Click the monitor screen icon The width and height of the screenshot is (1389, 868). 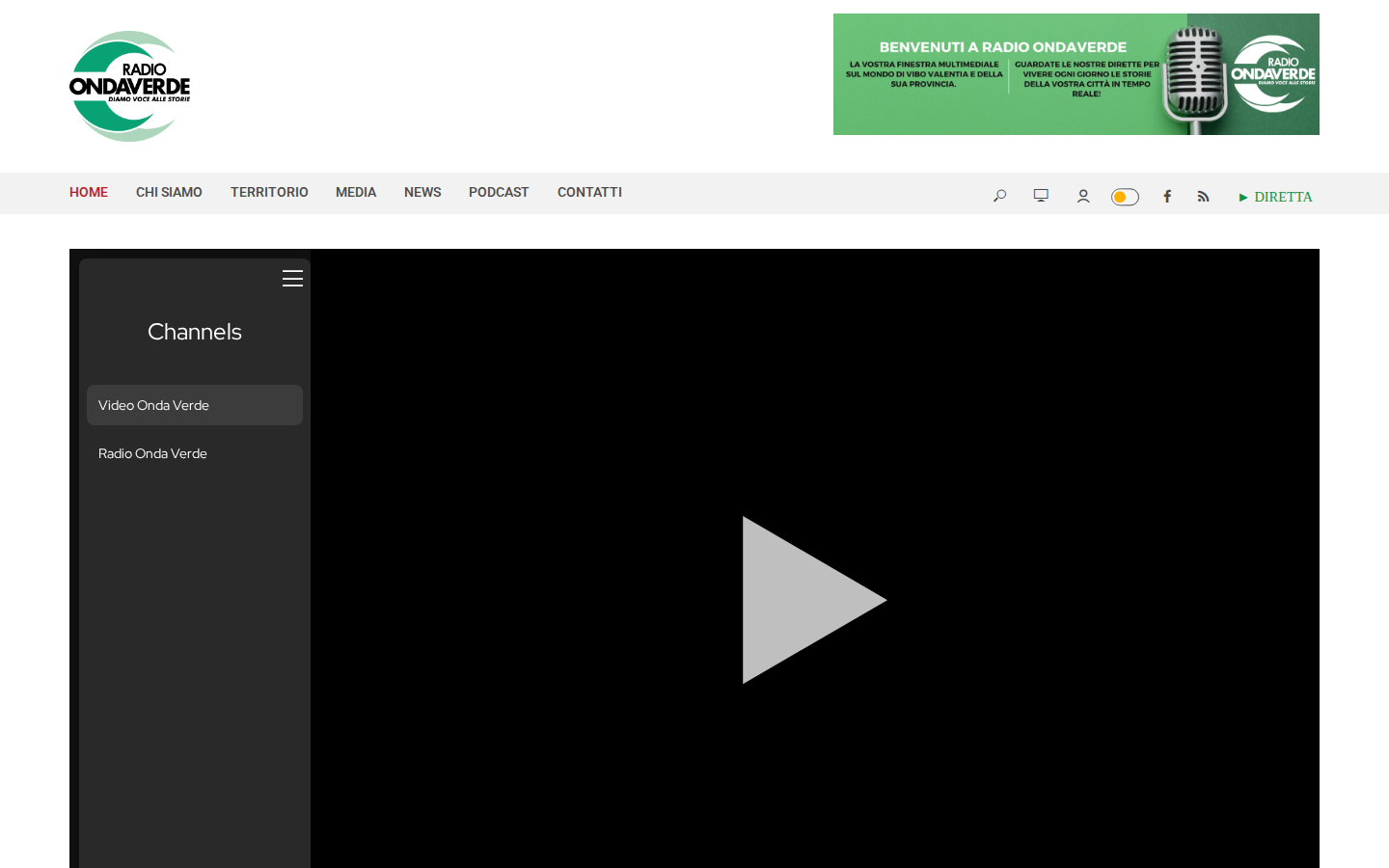pyautogui.click(x=1041, y=196)
